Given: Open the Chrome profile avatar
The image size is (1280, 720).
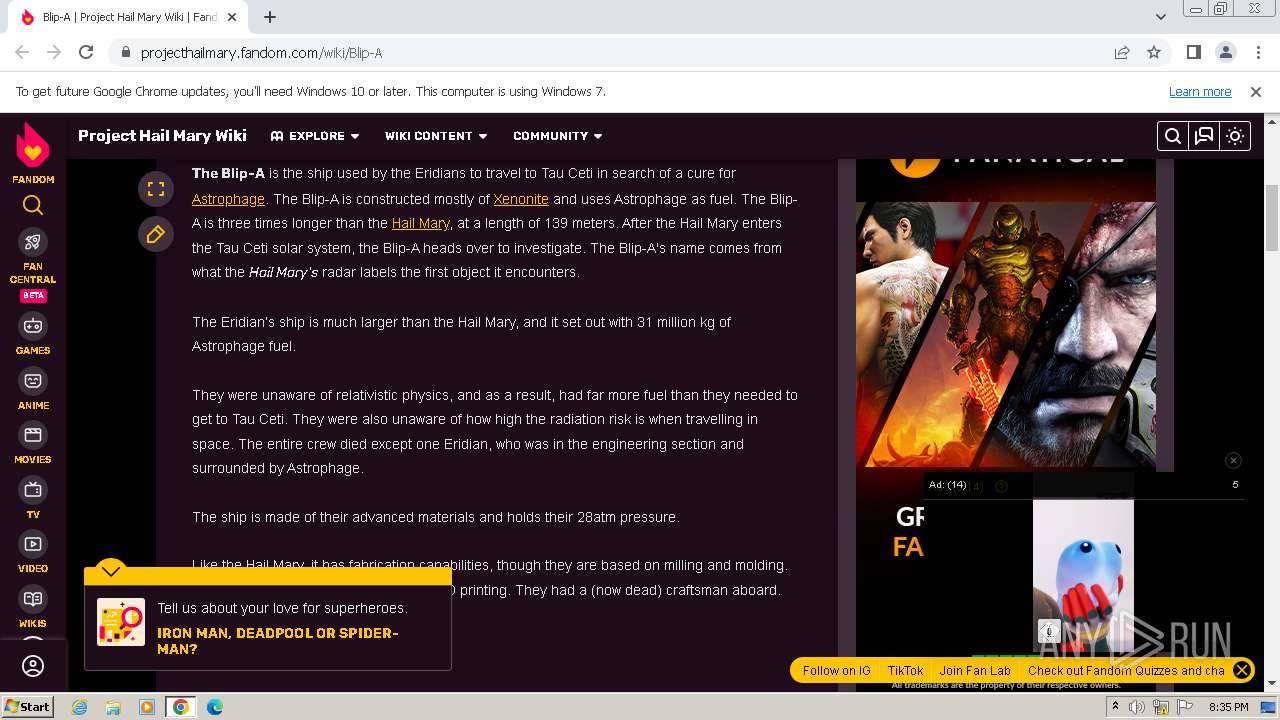Looking at the screenshot, I should (1225, 52).
